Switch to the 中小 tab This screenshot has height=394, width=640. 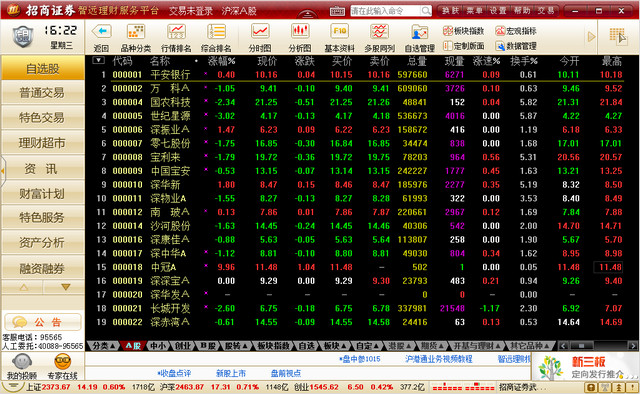coord(158,346)
